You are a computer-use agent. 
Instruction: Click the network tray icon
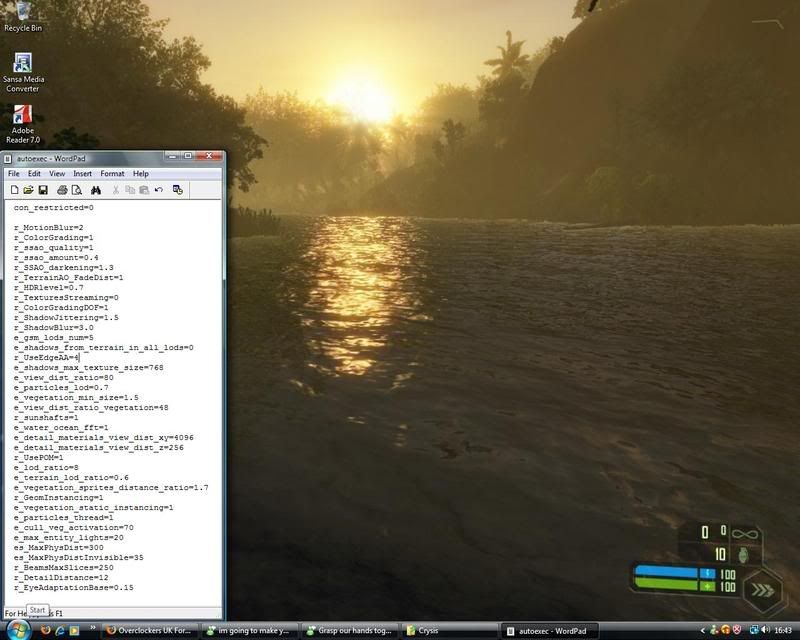754,630
